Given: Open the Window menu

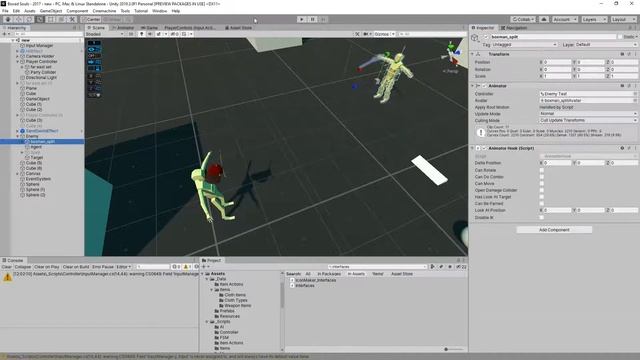Looking at the screenshot, I should click(x=159, y=11).
